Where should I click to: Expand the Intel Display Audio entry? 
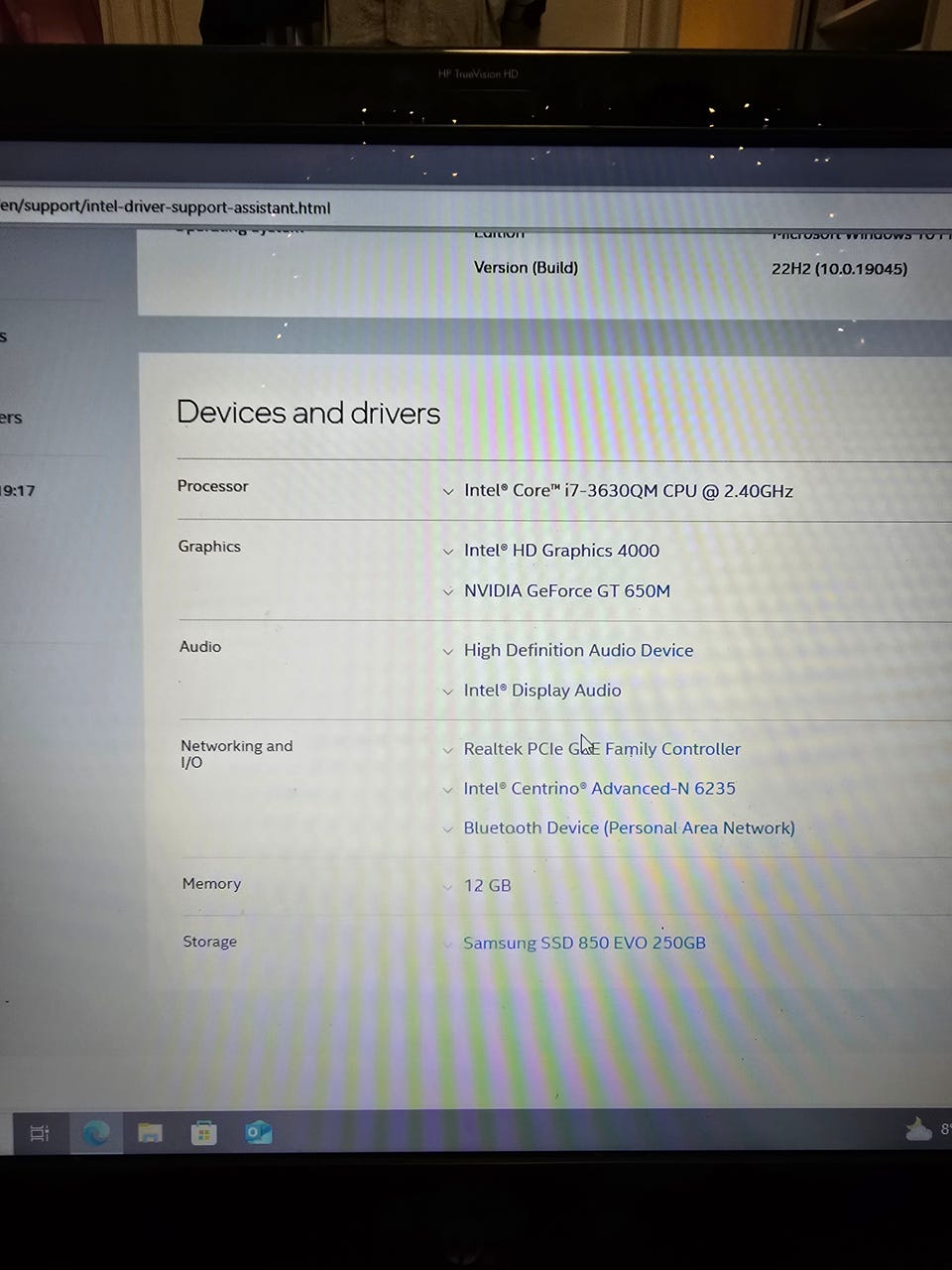(448, 692)
